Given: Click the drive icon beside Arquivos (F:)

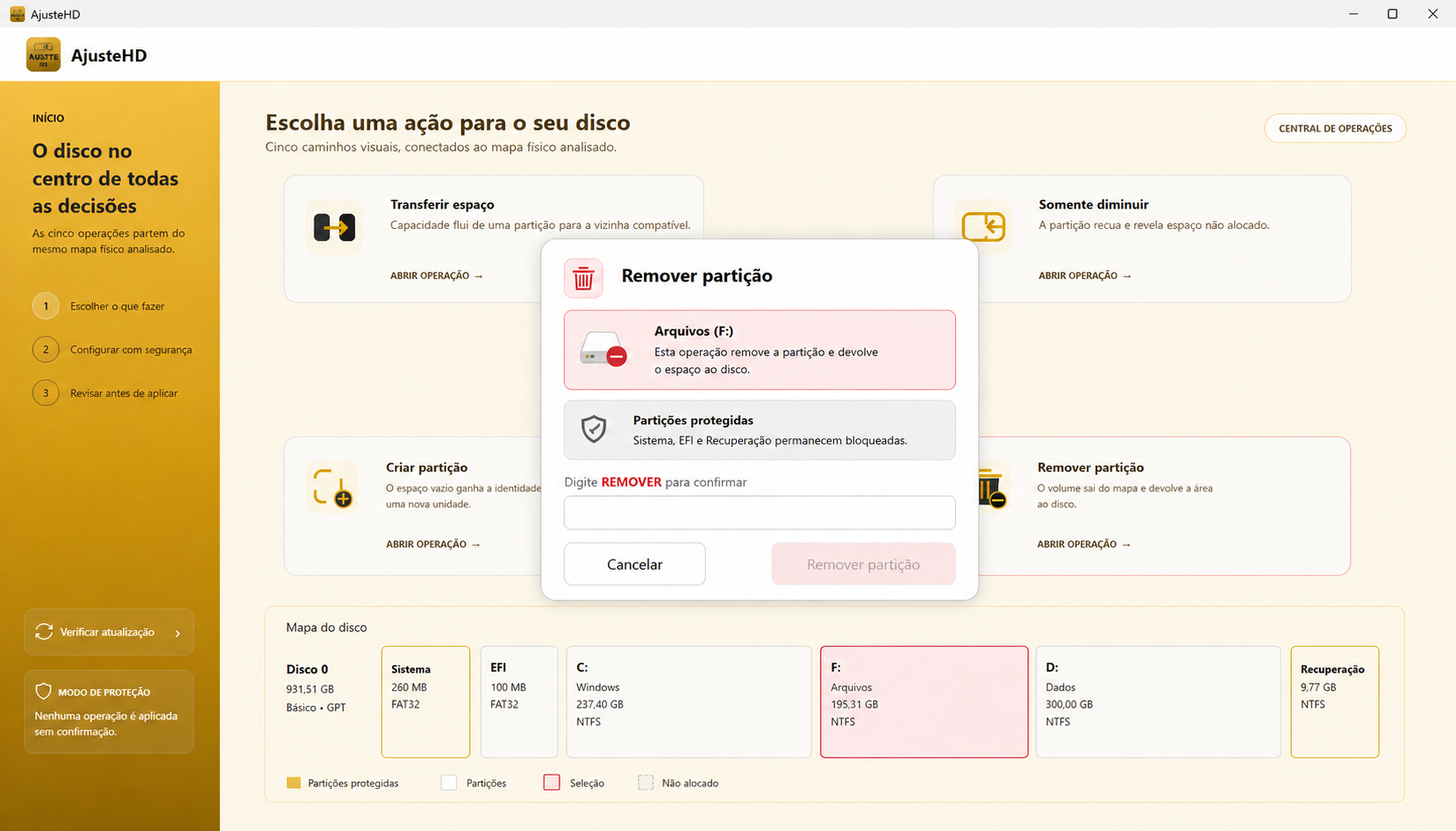Looking at the screenshot, I should pos(603,350).
